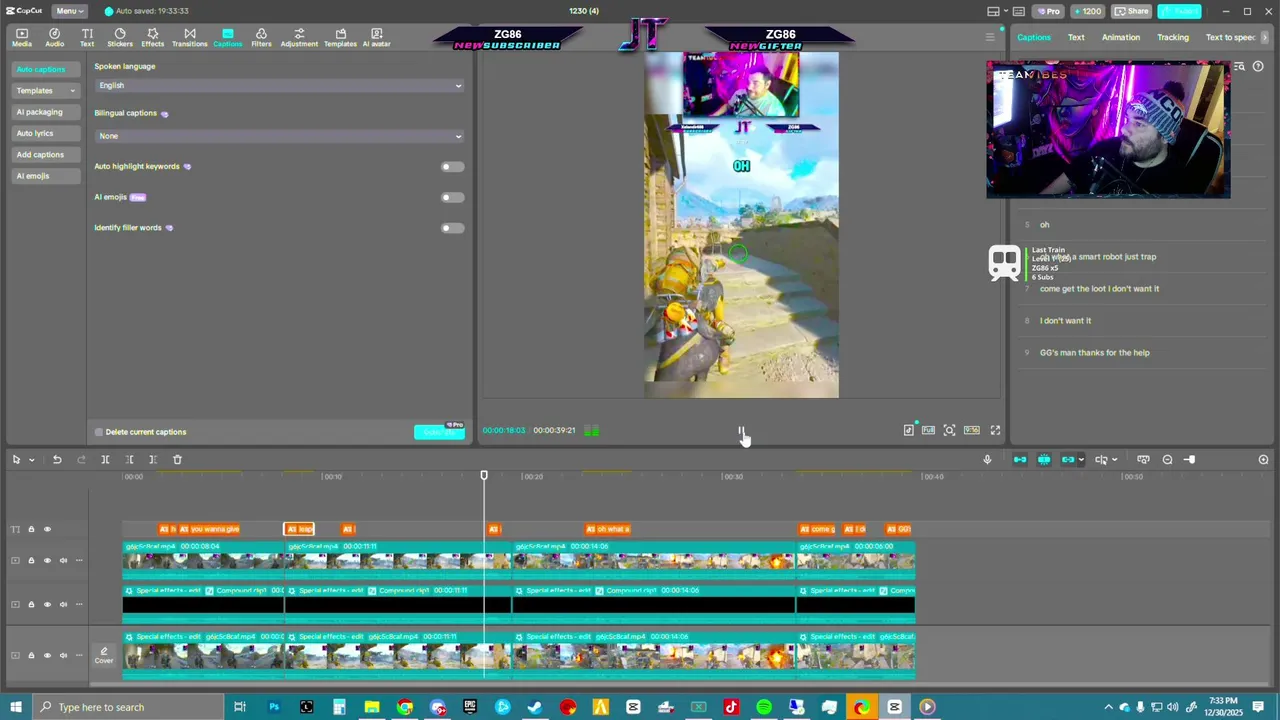Switch to the Tracking tab
The width and height of the screenshot is (1280, 720).
(x=1173, y=38)
